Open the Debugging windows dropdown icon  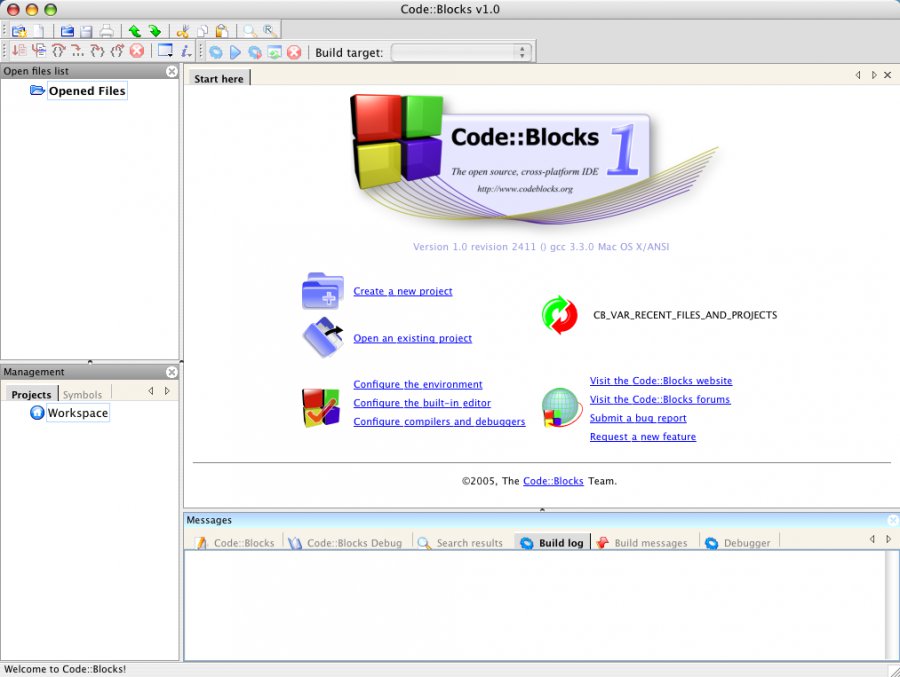tap(165, 51)
